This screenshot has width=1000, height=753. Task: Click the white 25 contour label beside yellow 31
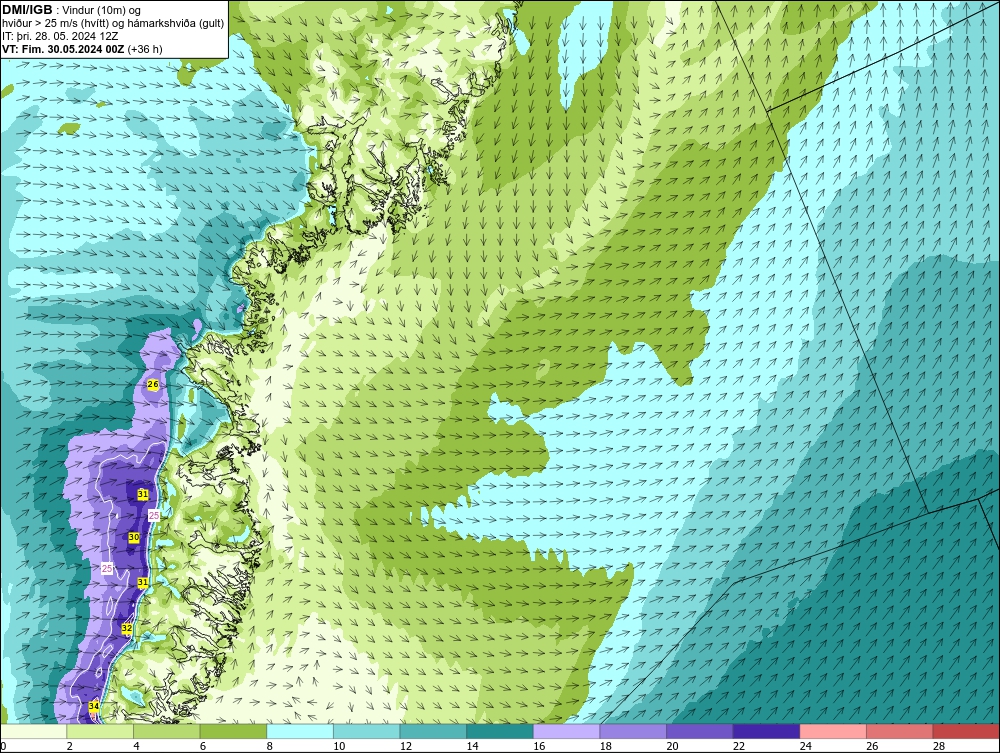(x=154, y=515)
